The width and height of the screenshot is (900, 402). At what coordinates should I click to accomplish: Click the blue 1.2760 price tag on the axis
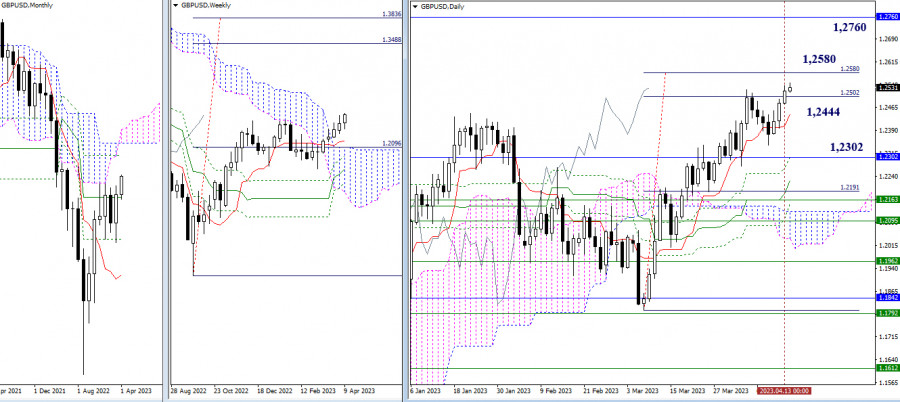[888, 17]
